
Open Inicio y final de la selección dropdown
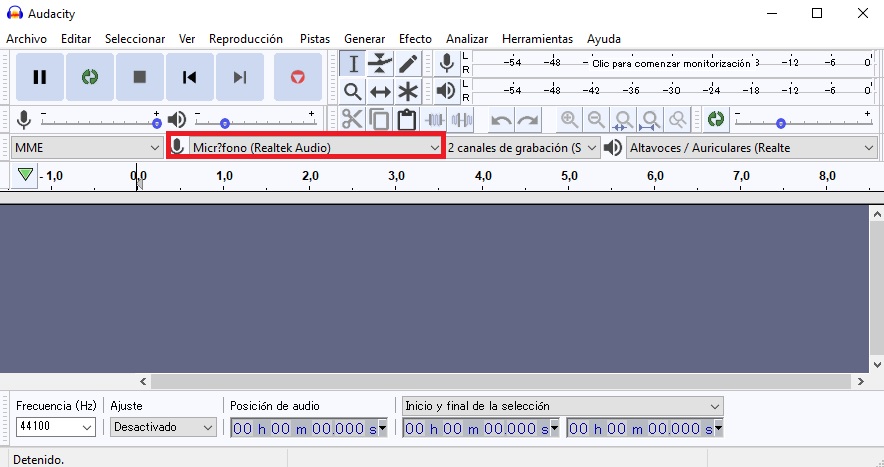pos(563,406)
